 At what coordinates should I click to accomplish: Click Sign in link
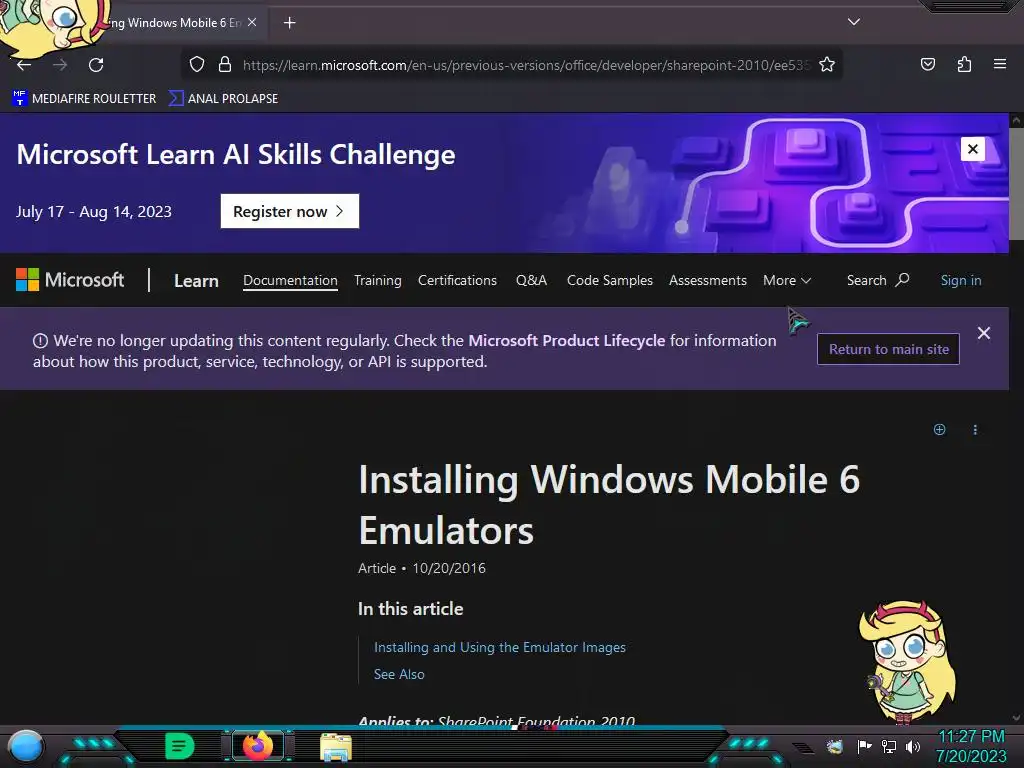pyautogui.click(x=961, y=280)
